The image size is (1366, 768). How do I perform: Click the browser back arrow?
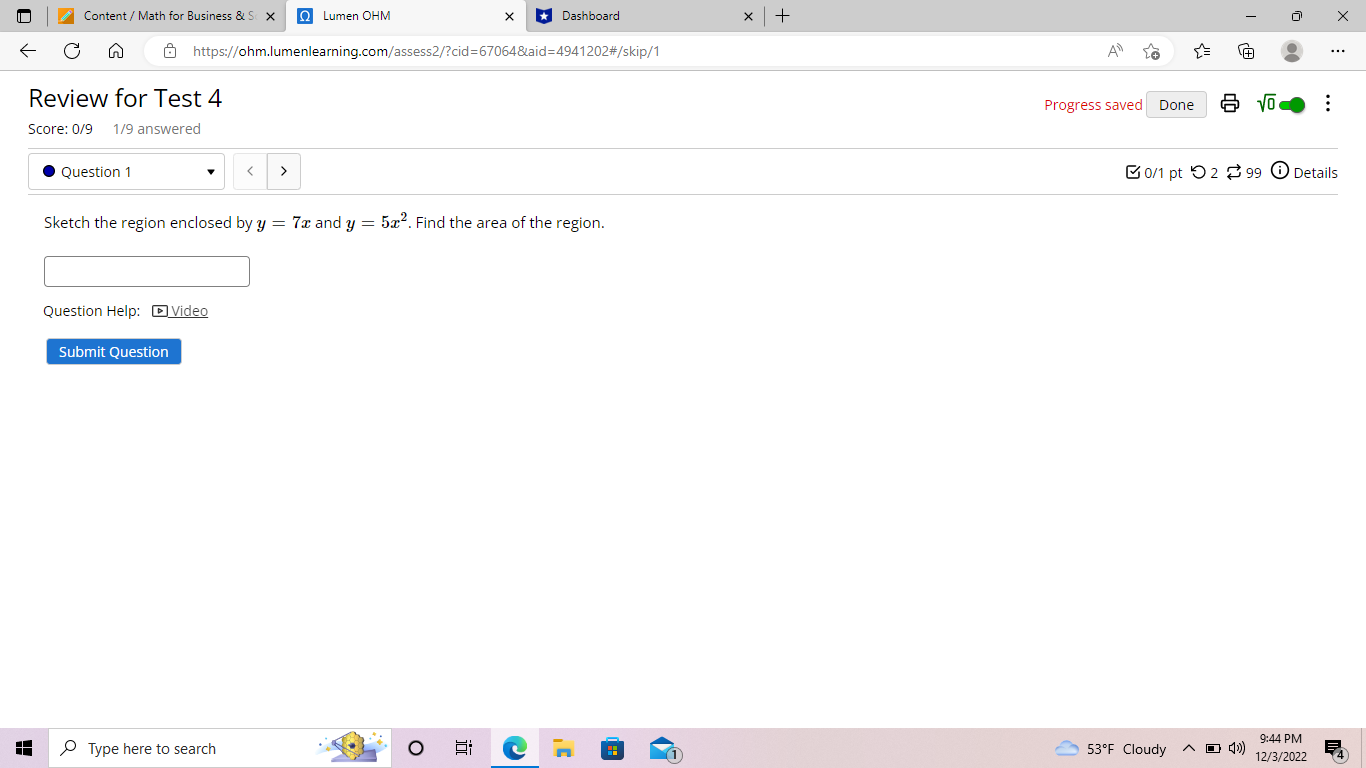[x=28, y=51]
